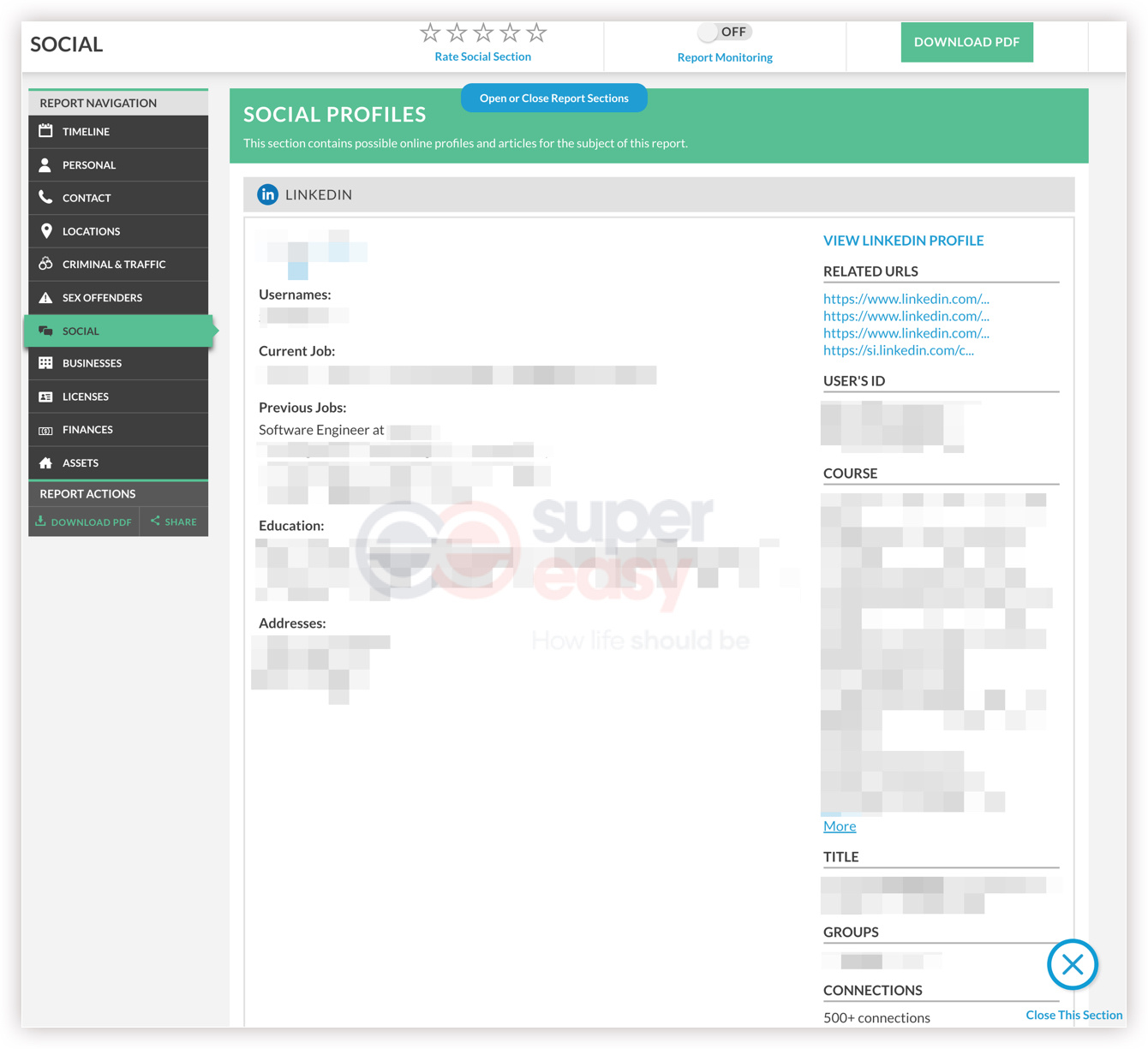Collapse the LinkedIn section header bar
This screenshot has width=1148, height=1049.
pos(659,194)
